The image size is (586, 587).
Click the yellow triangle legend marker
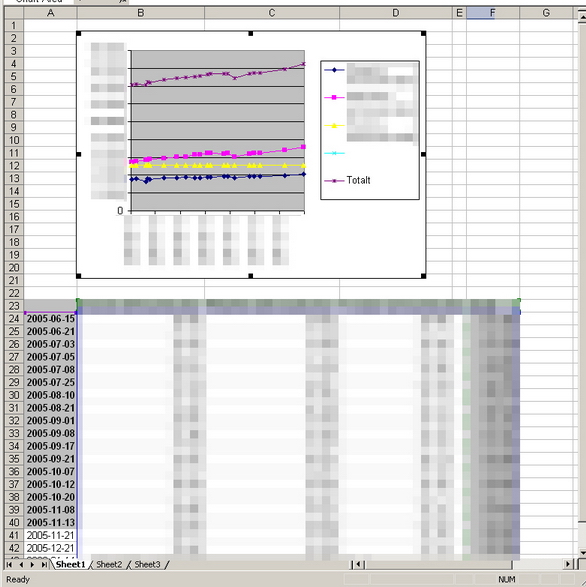coord(334,125)
